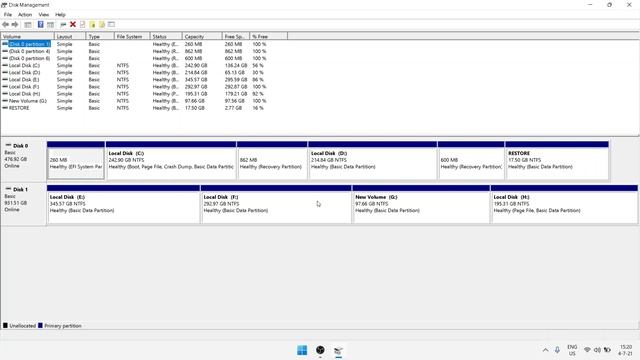This screenshot has width=640, height=360.
Task: Open the Wi-Fi network tray icon
Action: coord(587,350)
